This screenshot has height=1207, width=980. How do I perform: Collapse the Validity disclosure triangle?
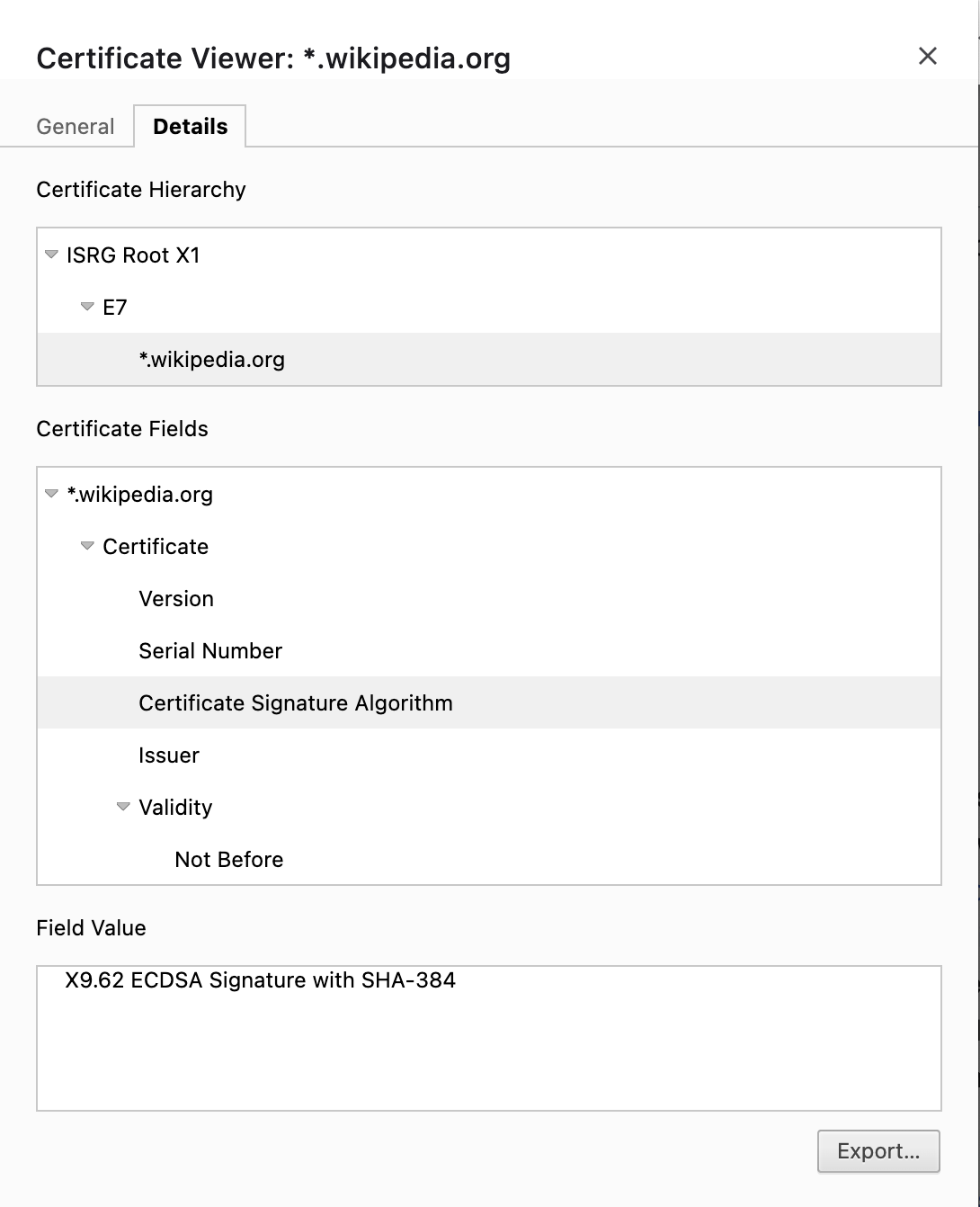click(123, 807)
